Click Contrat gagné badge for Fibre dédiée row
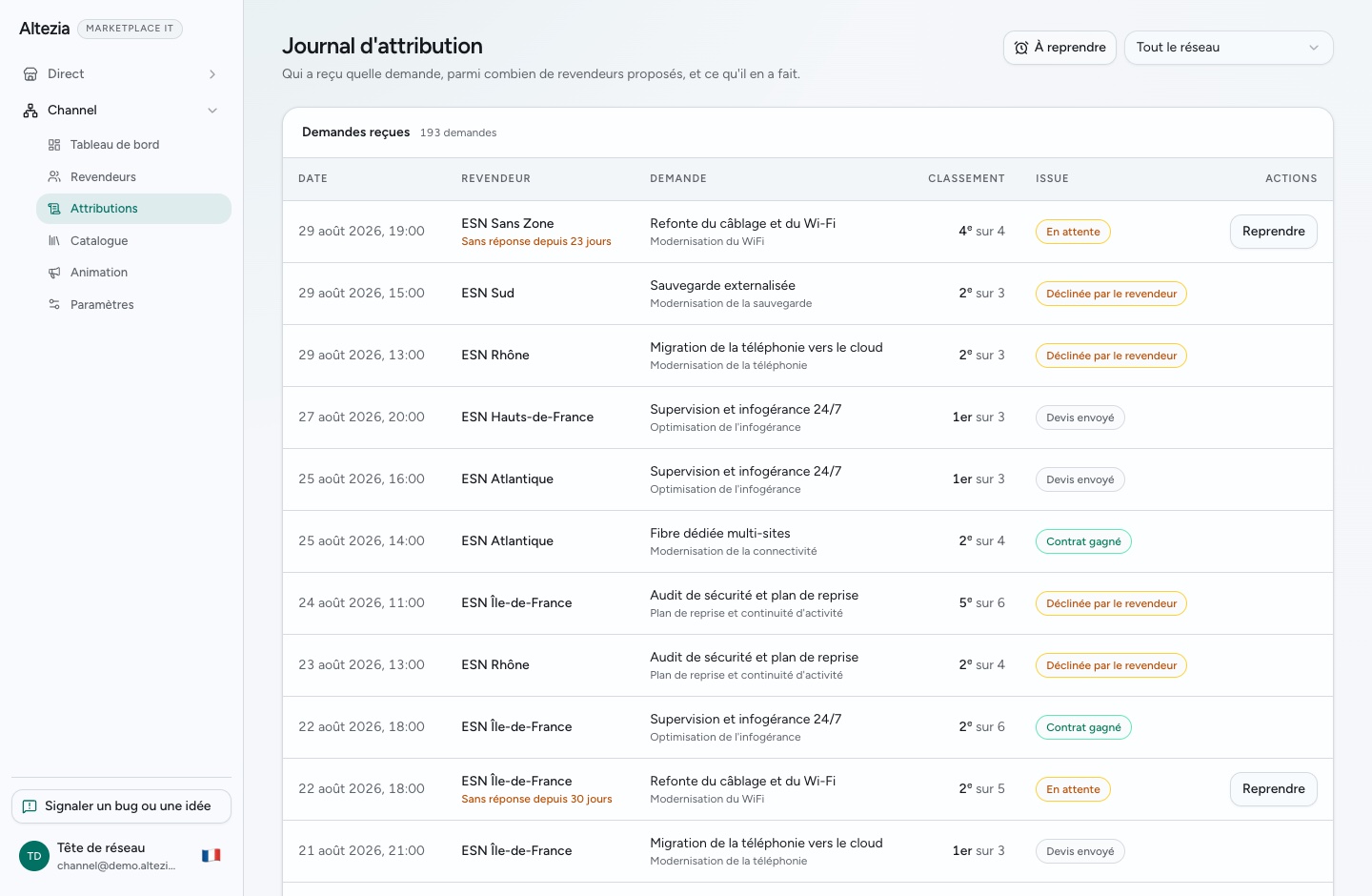Viewport: 1372px width, 896px height. [1083, 541]
